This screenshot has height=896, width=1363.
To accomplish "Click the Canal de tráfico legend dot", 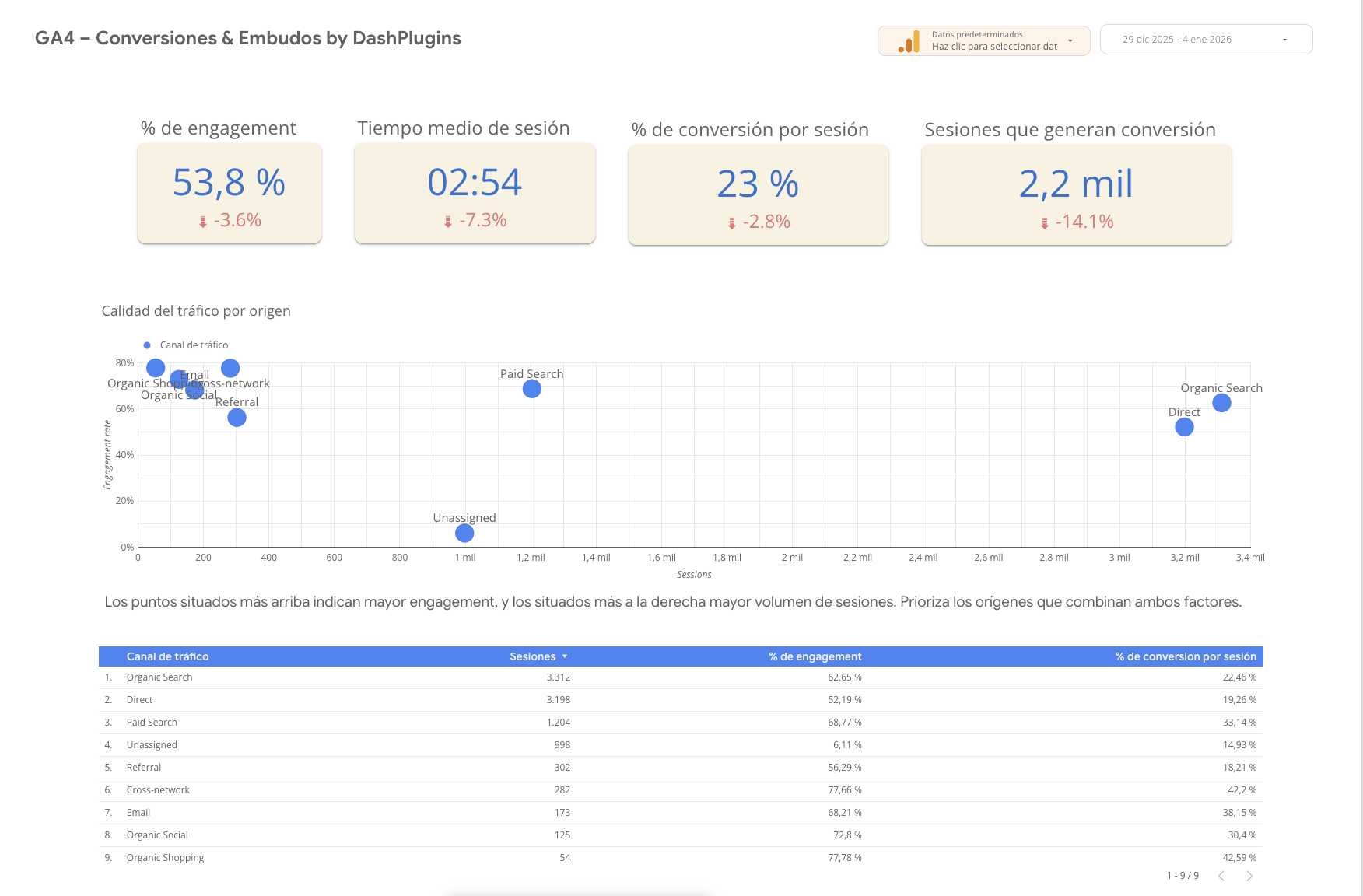I will [x=147, y=345].
